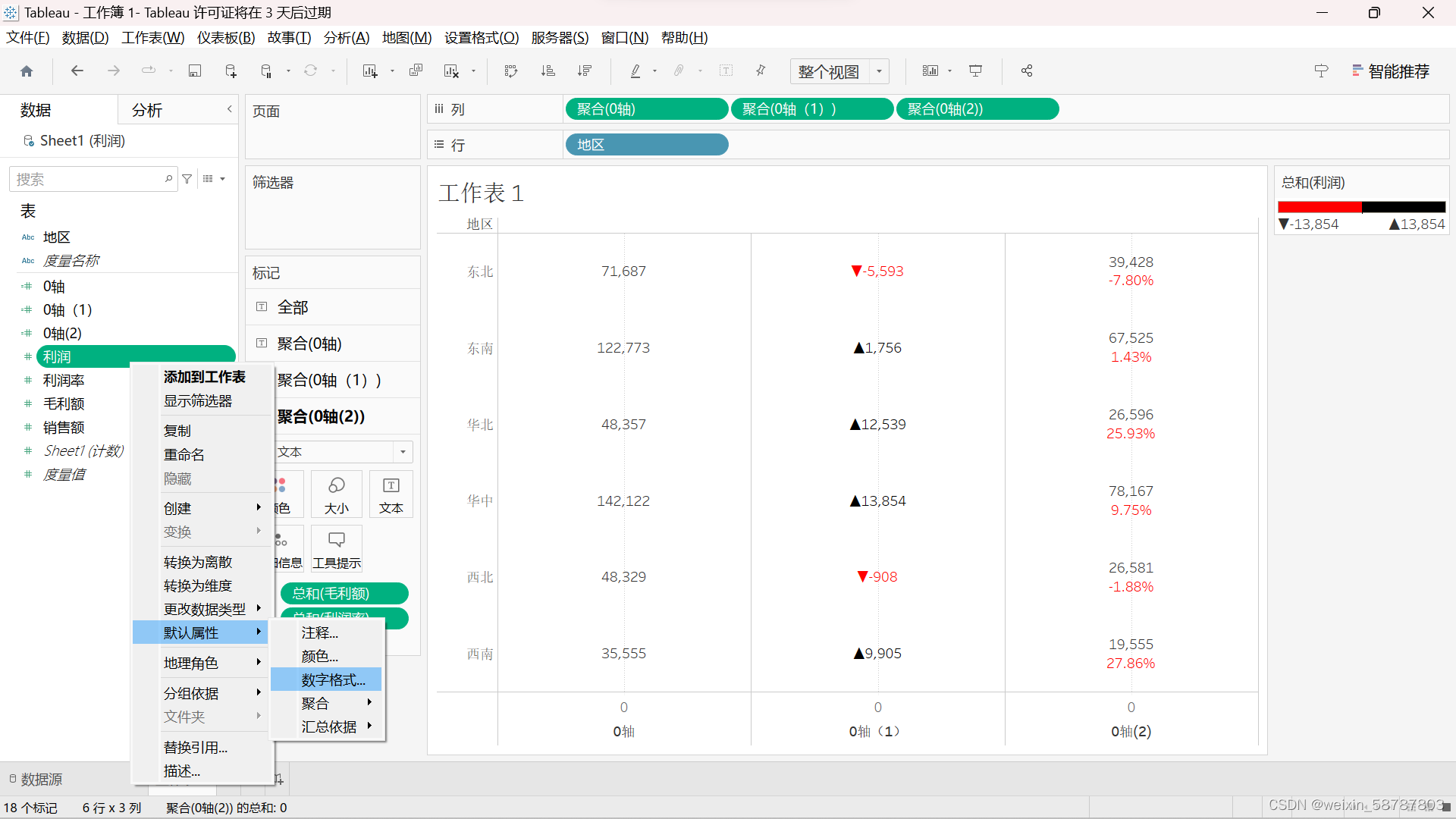Select 数字格式... from the submenu
Image resolution: width=1456 pixels, height=819 pixels.
click(x=333, y=679)
